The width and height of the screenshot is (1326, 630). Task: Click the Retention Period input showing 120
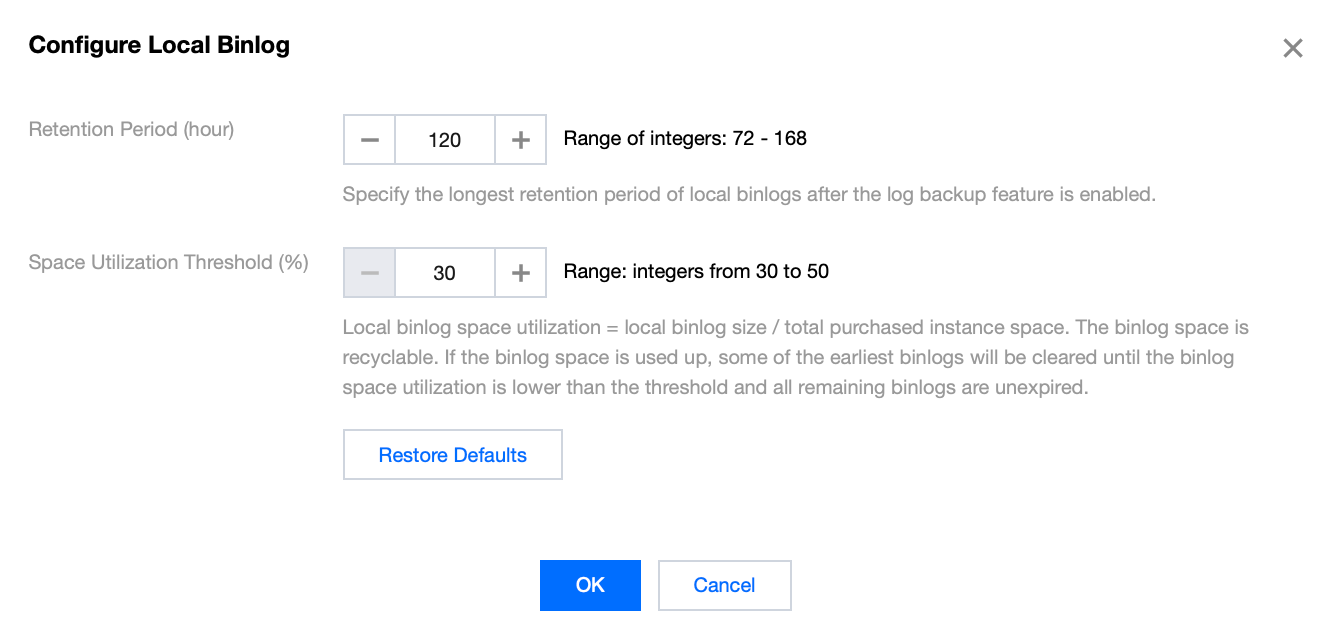pyautogui.click(x=445, y=140)
